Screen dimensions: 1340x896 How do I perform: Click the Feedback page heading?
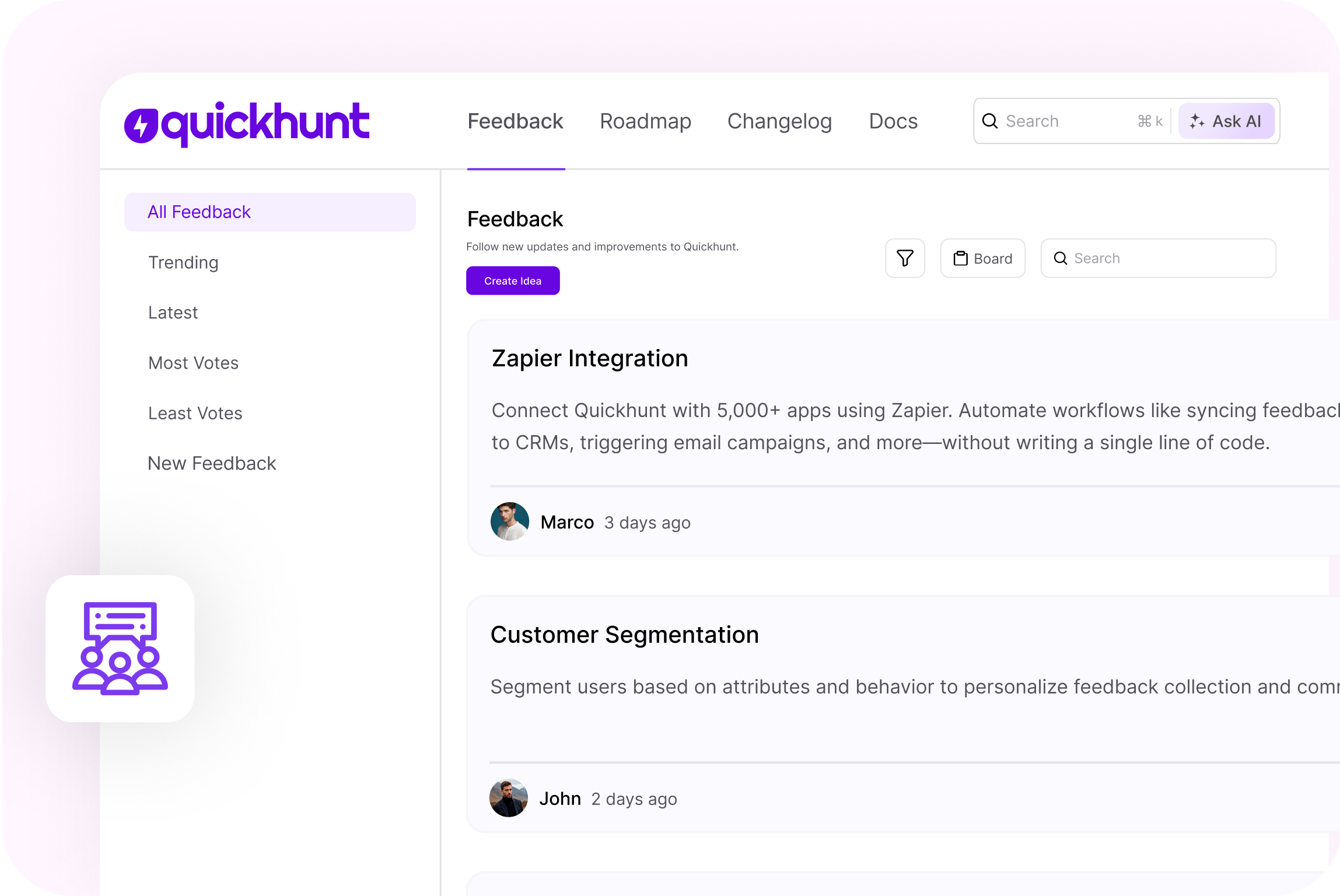[x=515, y=219]
